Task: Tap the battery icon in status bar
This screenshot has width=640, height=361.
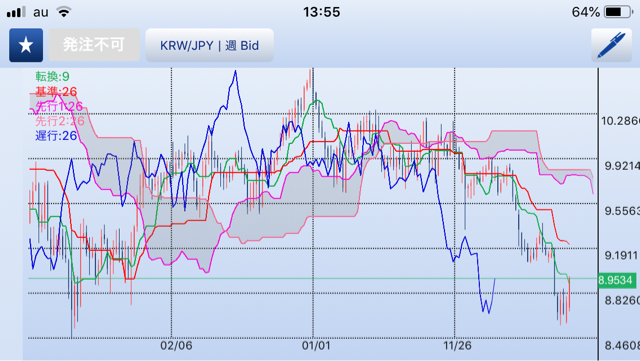Action: [x=618, y=12]
